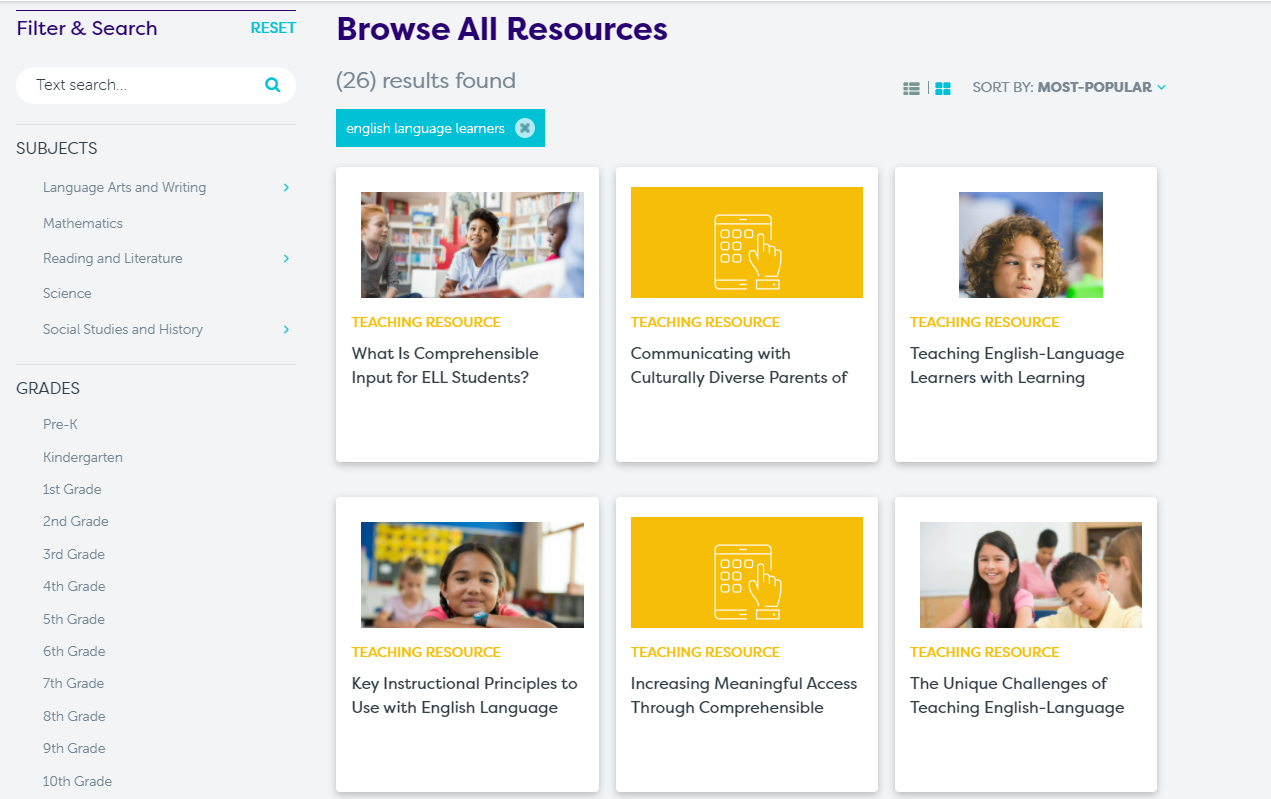
Task: Expand the Reading and Literature subject
Action: tap(286, 258)
